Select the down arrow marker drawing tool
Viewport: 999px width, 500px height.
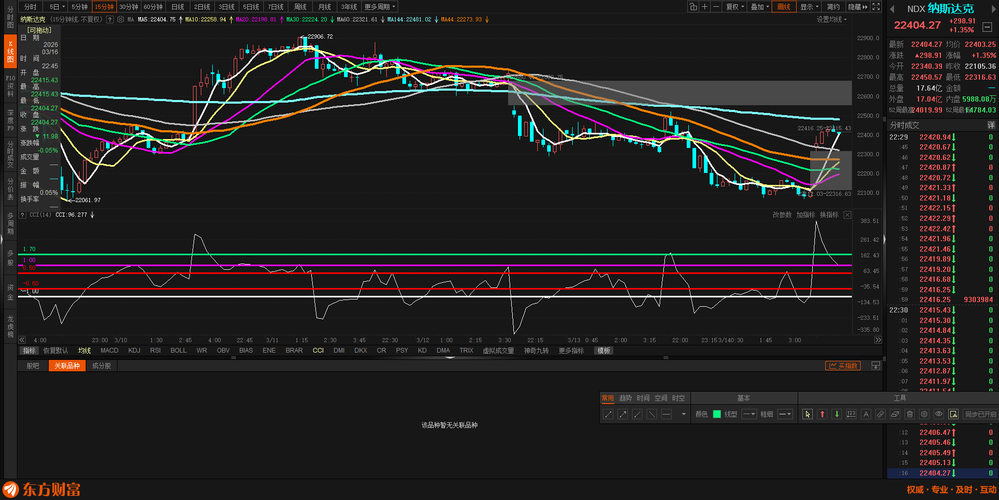(837, 414)
